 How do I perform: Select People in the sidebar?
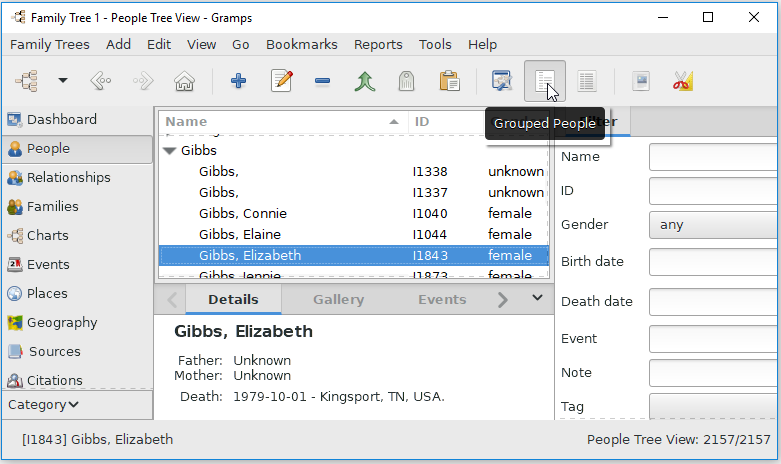pos(77,148)
